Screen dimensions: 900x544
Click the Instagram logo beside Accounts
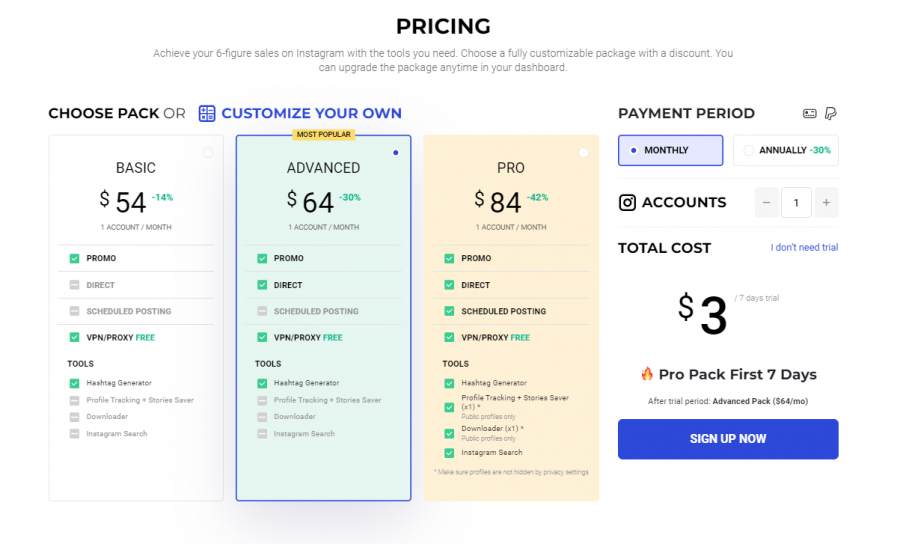click(627, 203)
